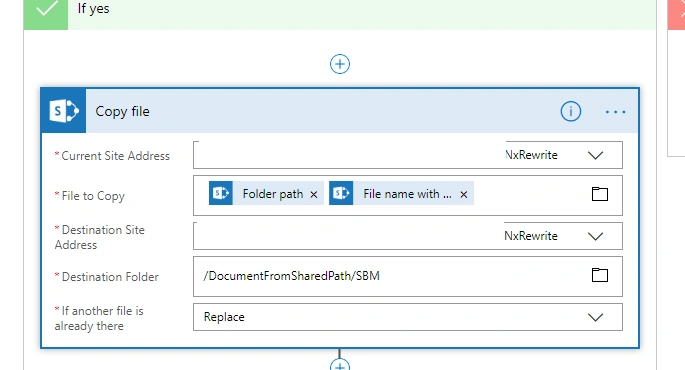
Task: Remove the File name with extension token
Action: click(464, 194)
